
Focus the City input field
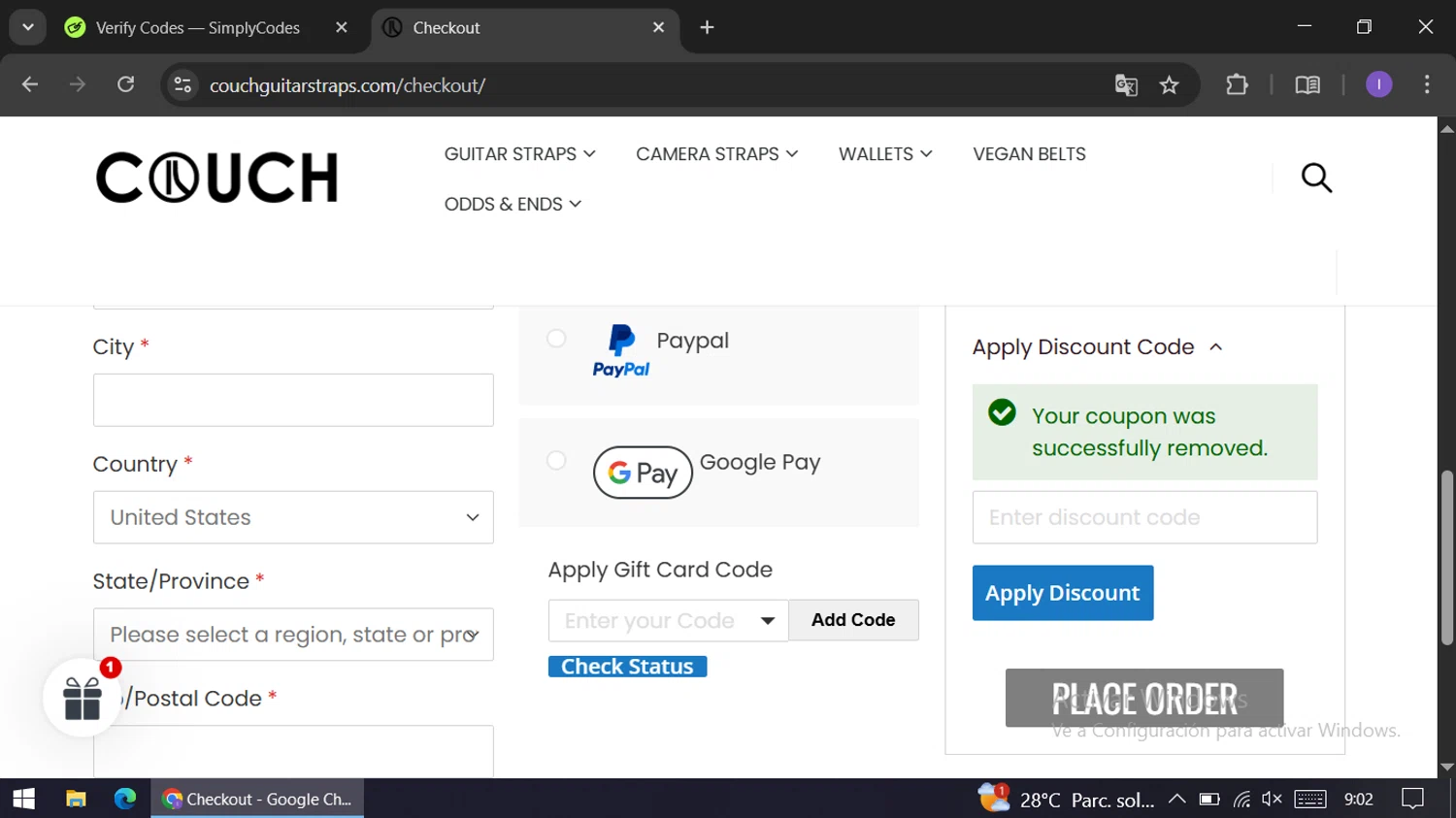point(293,400)
